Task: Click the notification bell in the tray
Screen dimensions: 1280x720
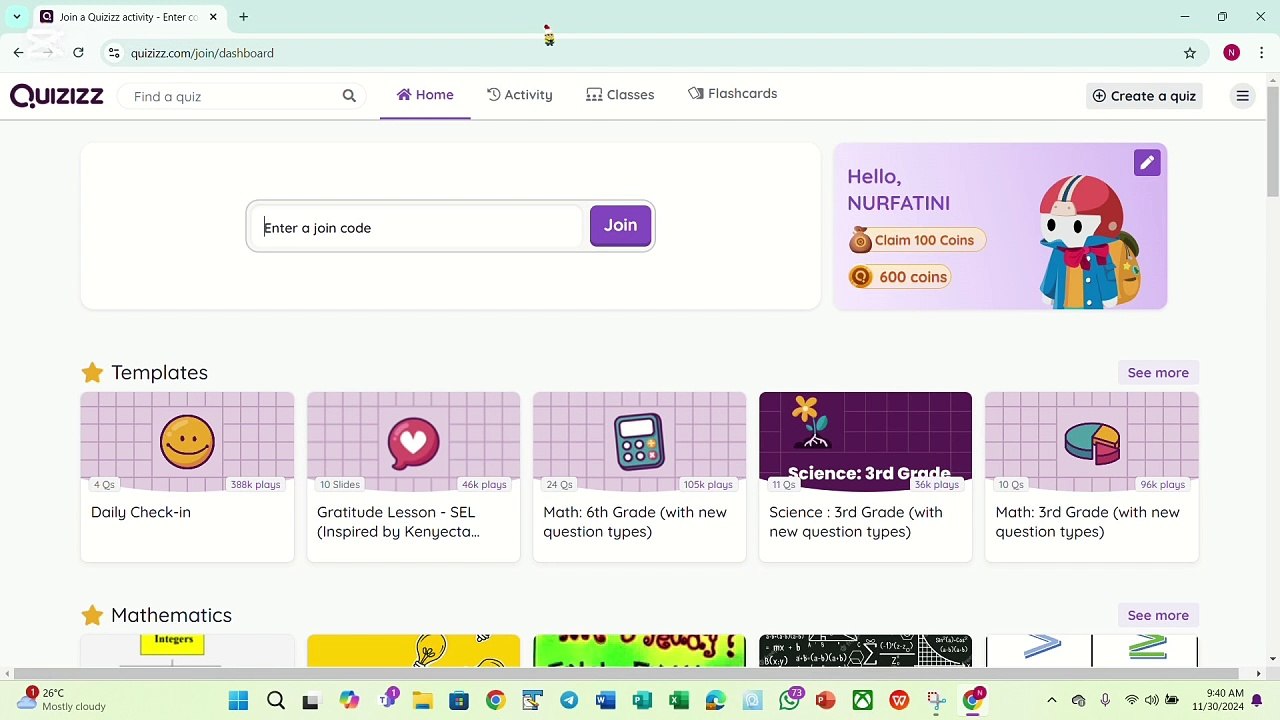Action: [x=1257, y=701]
